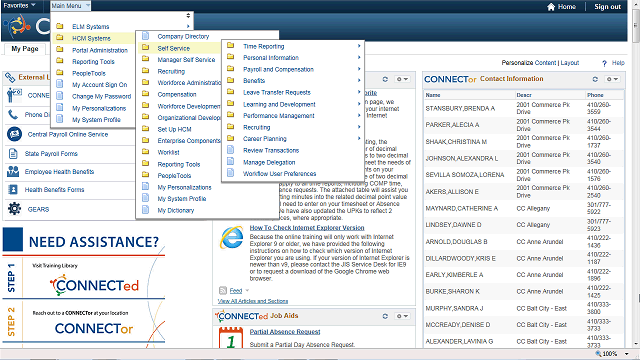
Task: Open Central Payroll Online Service icon
Action: 14,134
